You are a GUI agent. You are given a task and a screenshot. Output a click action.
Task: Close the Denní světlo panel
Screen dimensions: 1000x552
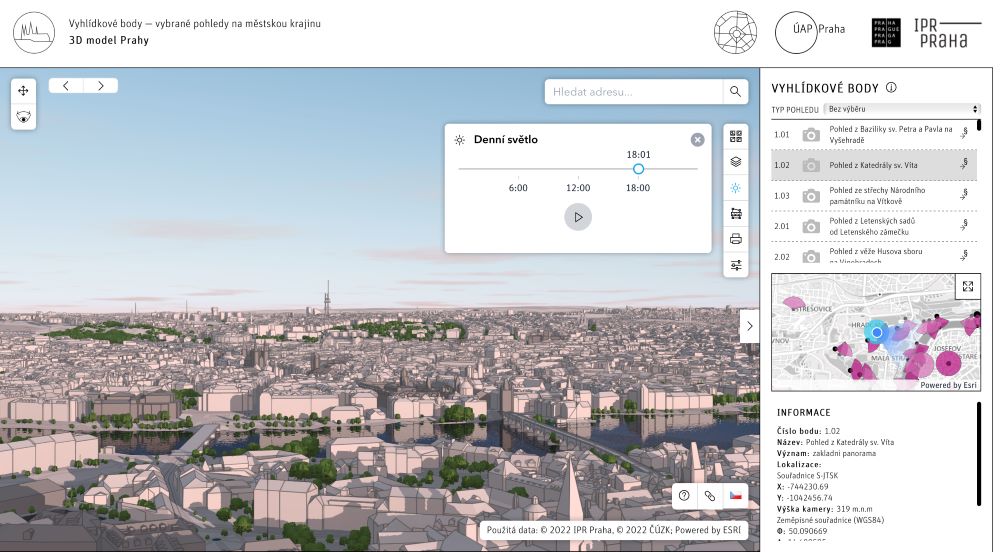(x=697, y=140)
